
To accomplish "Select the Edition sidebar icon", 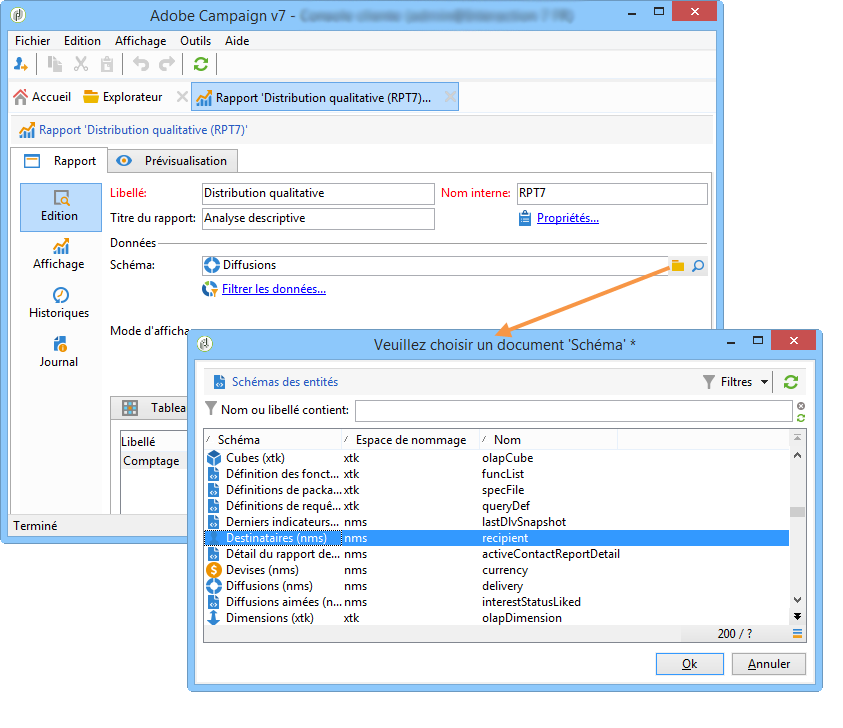I will 60,207.
